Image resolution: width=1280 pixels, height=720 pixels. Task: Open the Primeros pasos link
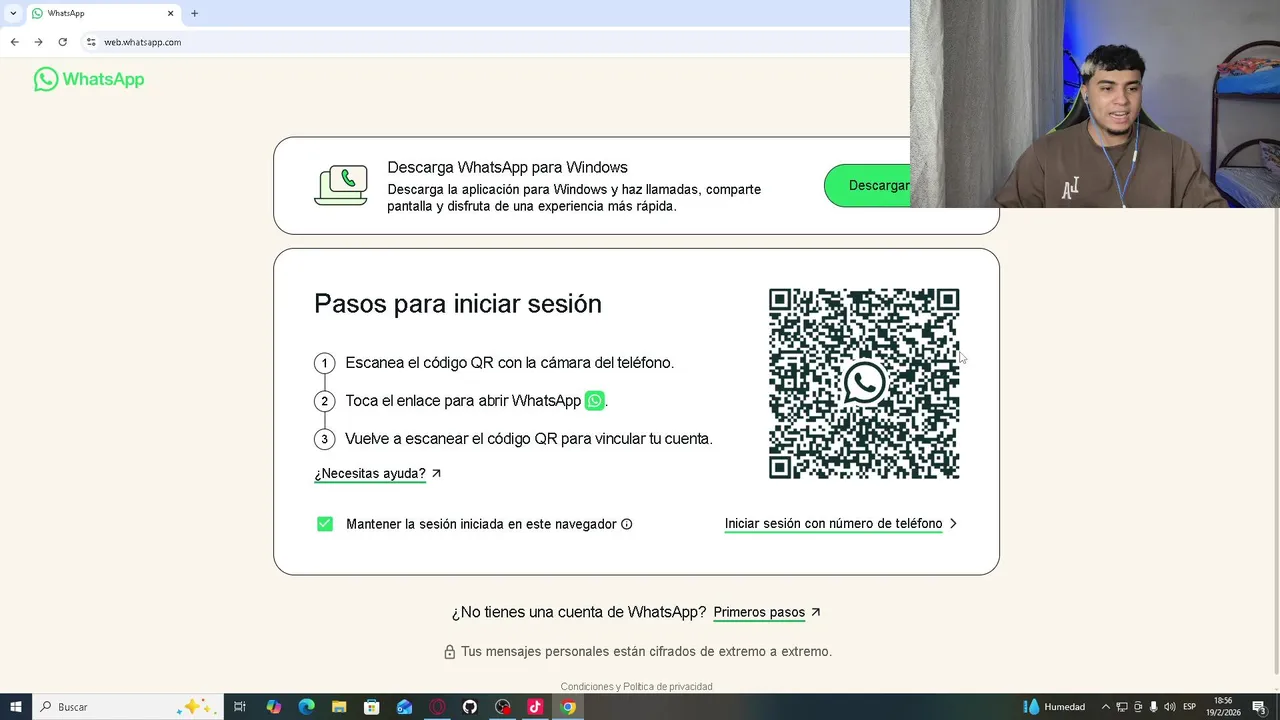click(759, 612)
